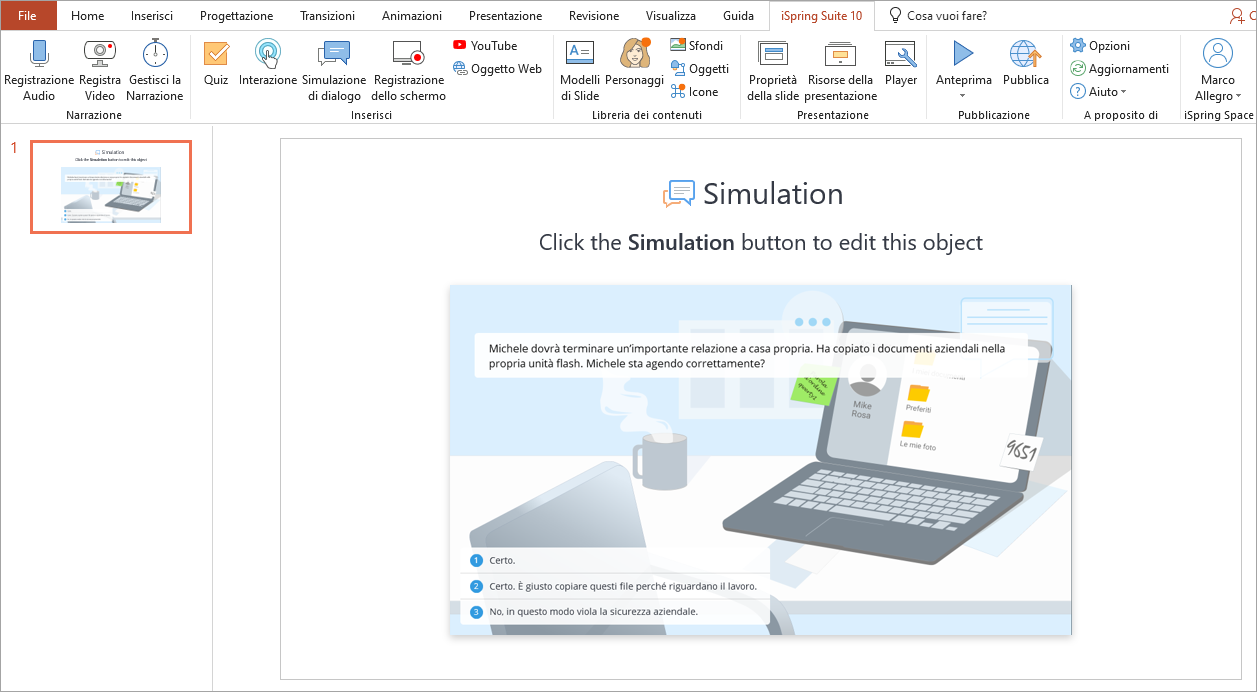Type in the Cosa vuoi fare search box
The height and width of the screenshot is (692, 1257).
(946, 16)
